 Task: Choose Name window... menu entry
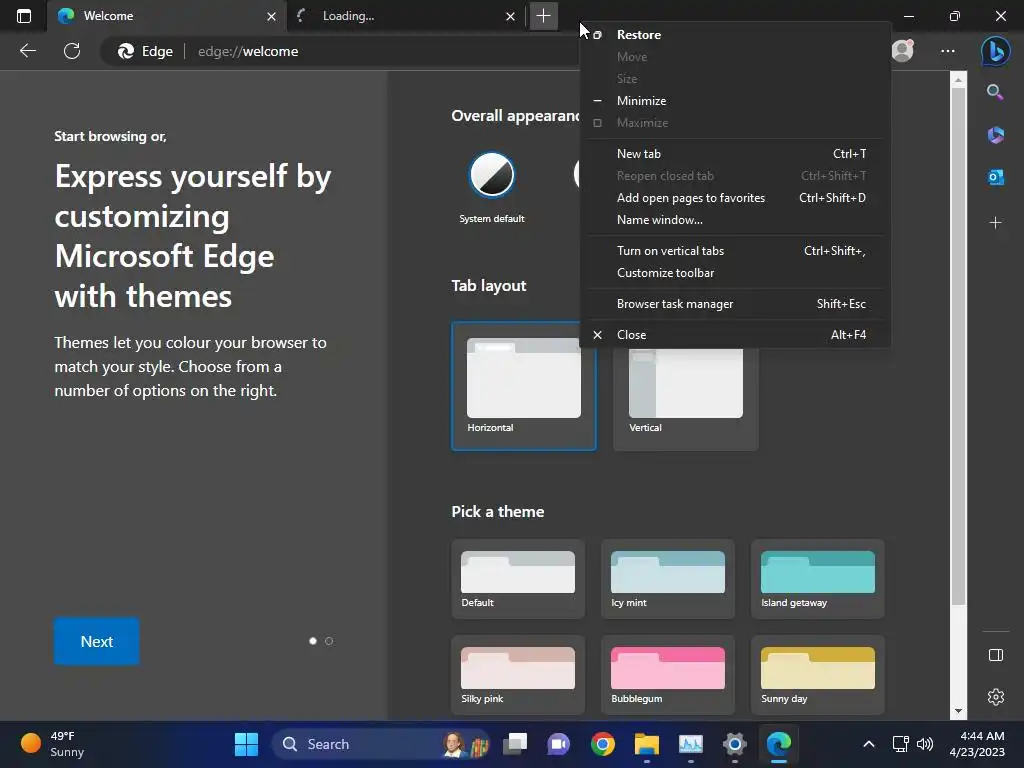tap(735, 220)
